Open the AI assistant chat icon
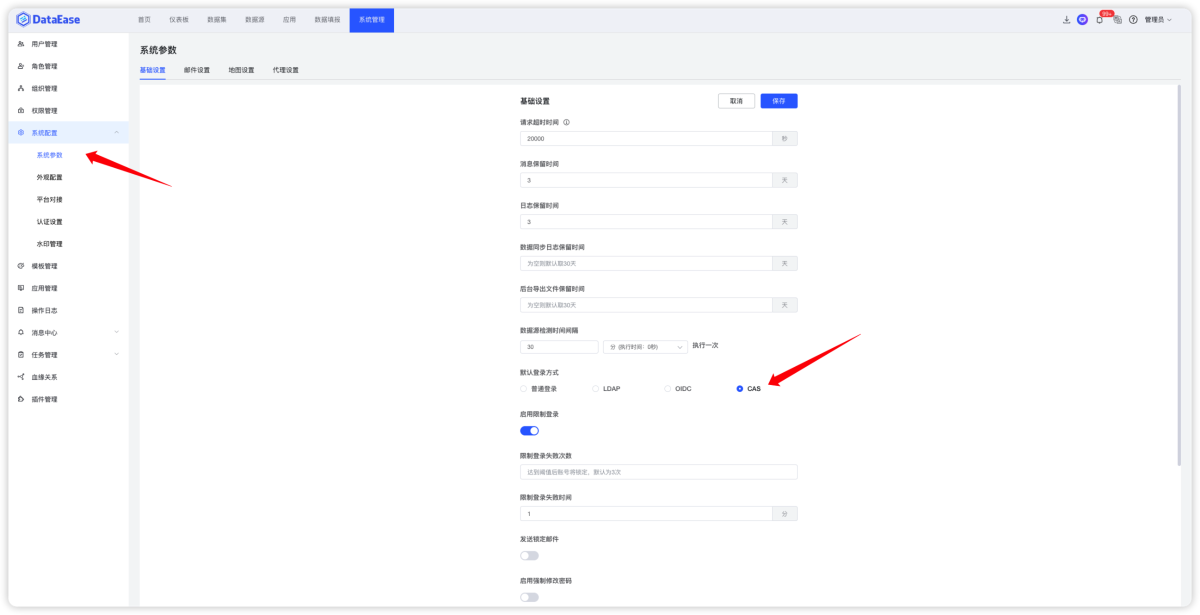The height and width of the screenshot is (615, 1200). click(1082, 19)
